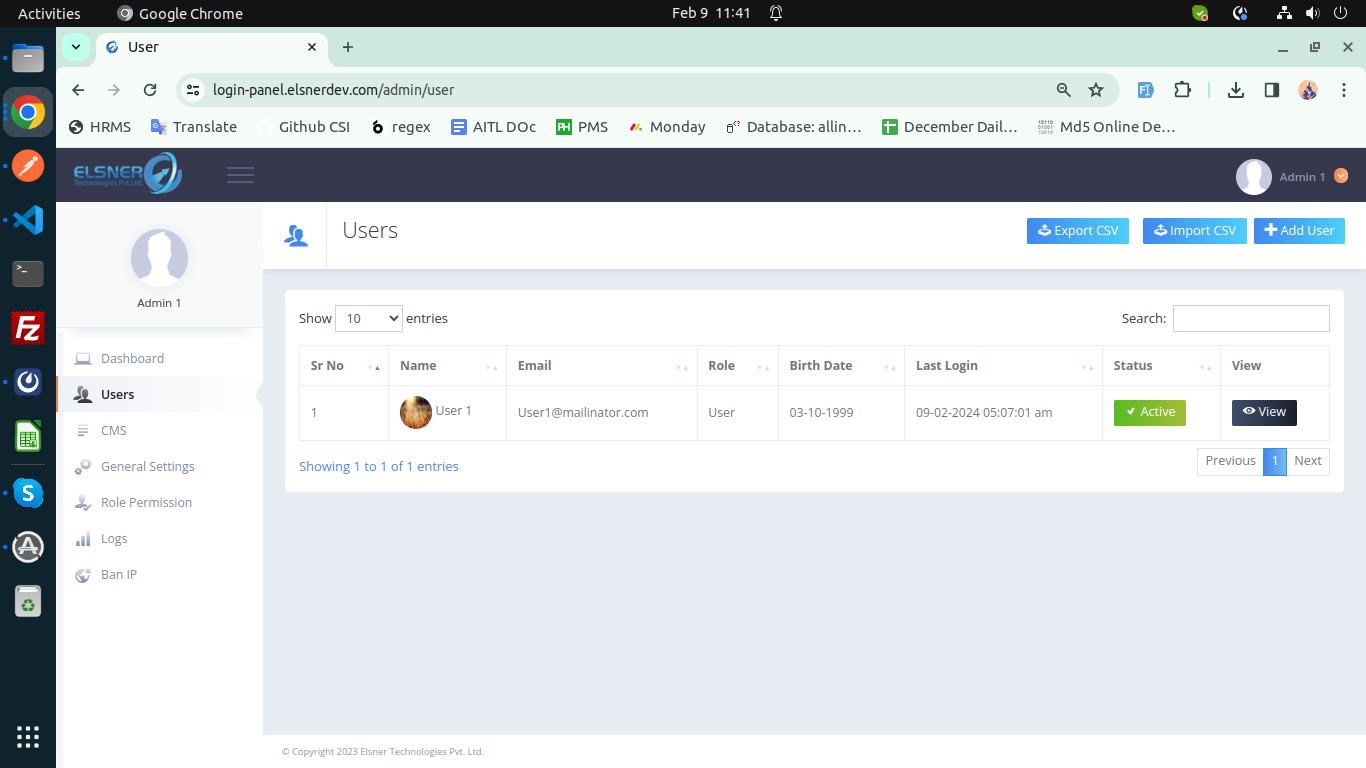This screenshot has width=1366, height=768.
Task: Add a new user
Action: [1299, 231]
